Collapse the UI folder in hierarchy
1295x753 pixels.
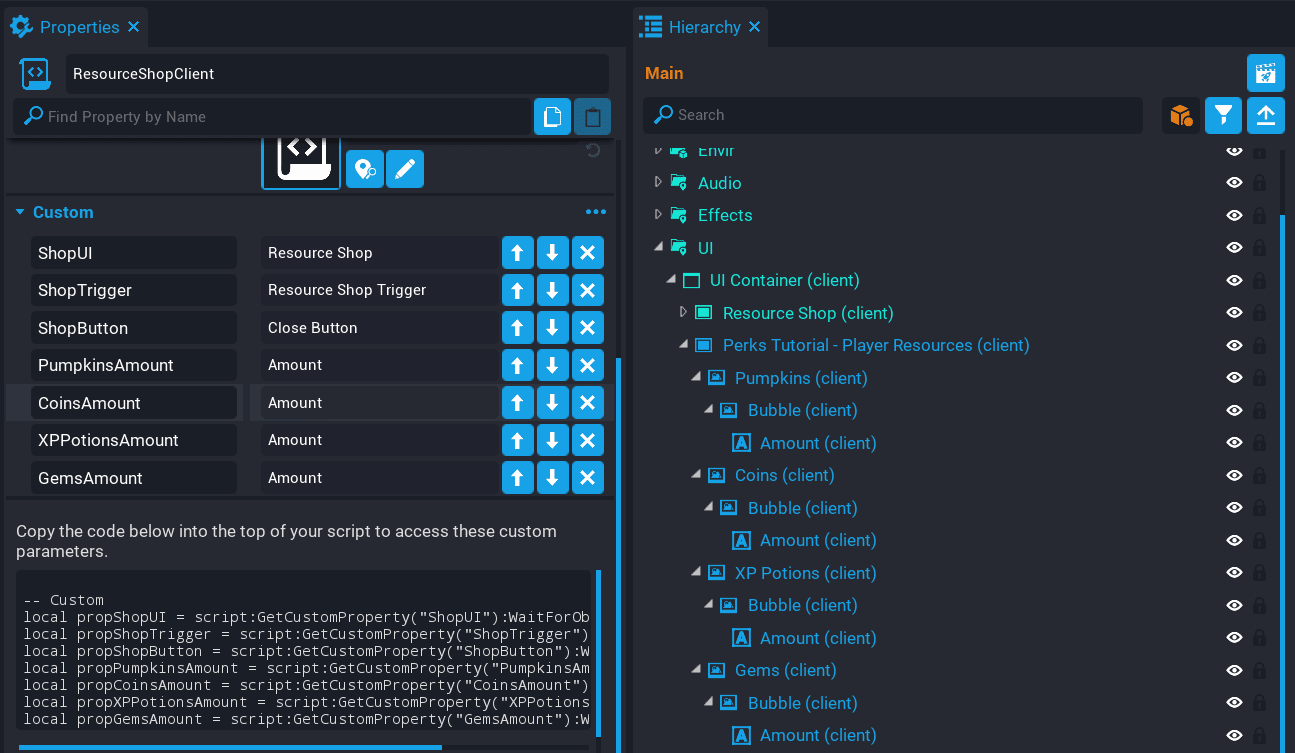[x=658, y=247]
